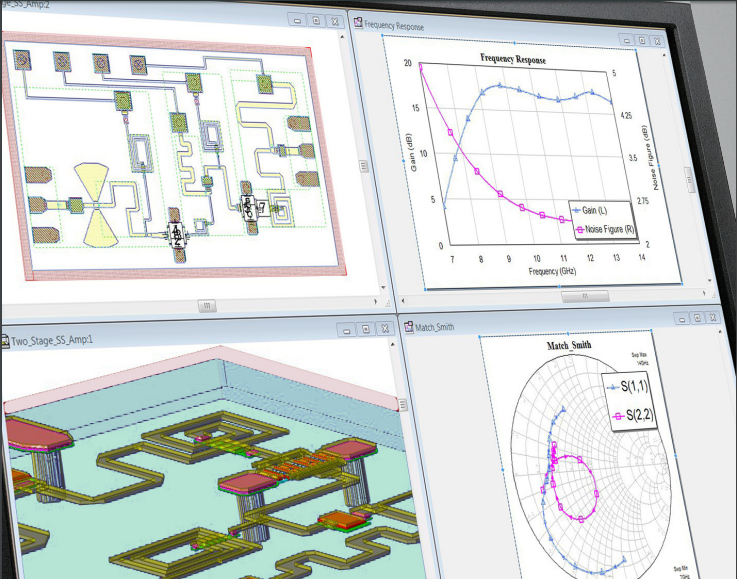Click the Two_Stage_SS_Amp:1 window title
Screen dimensions: 737x579
click(x=52, y=340)
